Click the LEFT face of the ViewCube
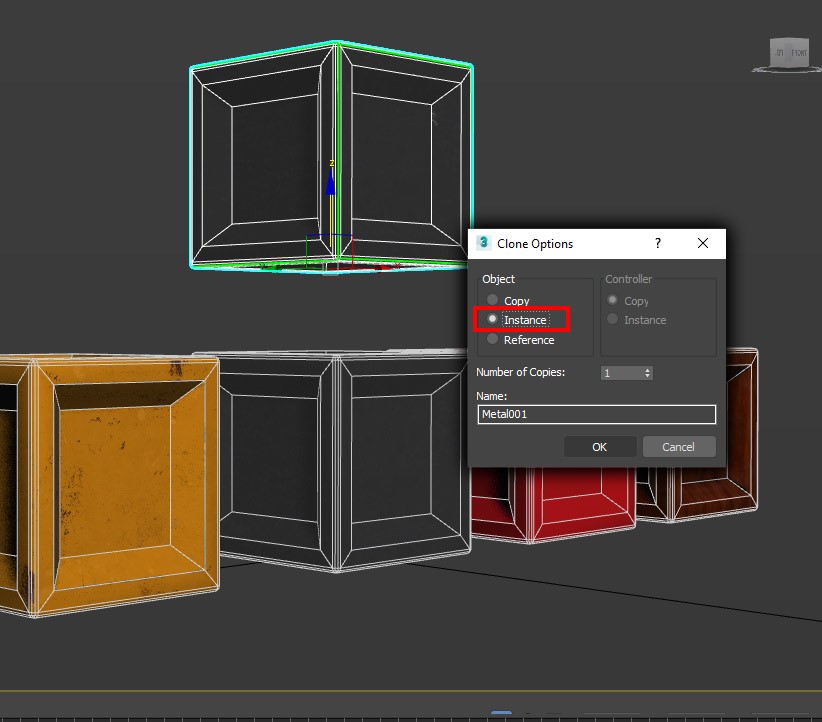Image resolution: width=822 pixels, height=722 pixels. pos(778,52)
